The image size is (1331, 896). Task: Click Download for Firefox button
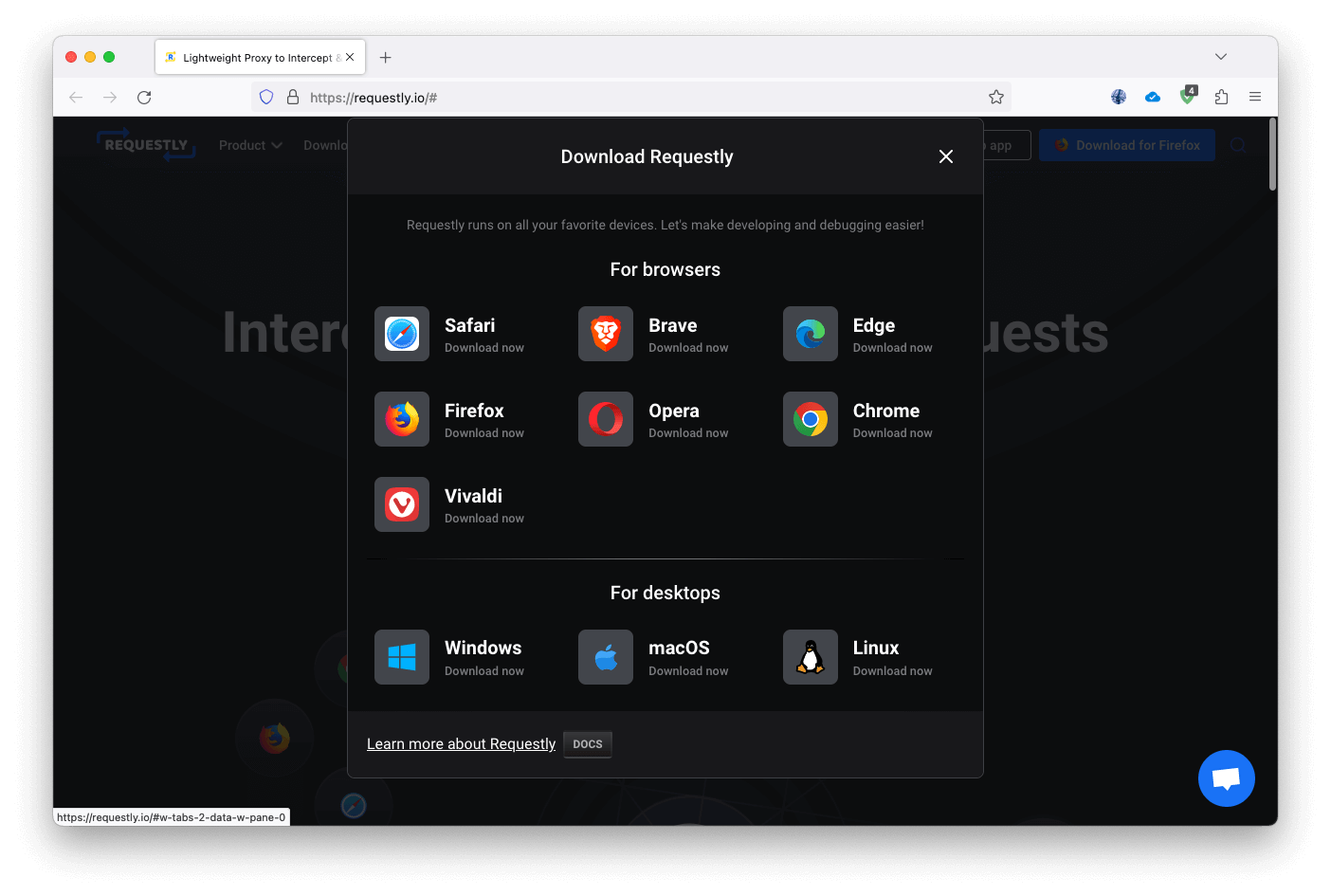1127,145
